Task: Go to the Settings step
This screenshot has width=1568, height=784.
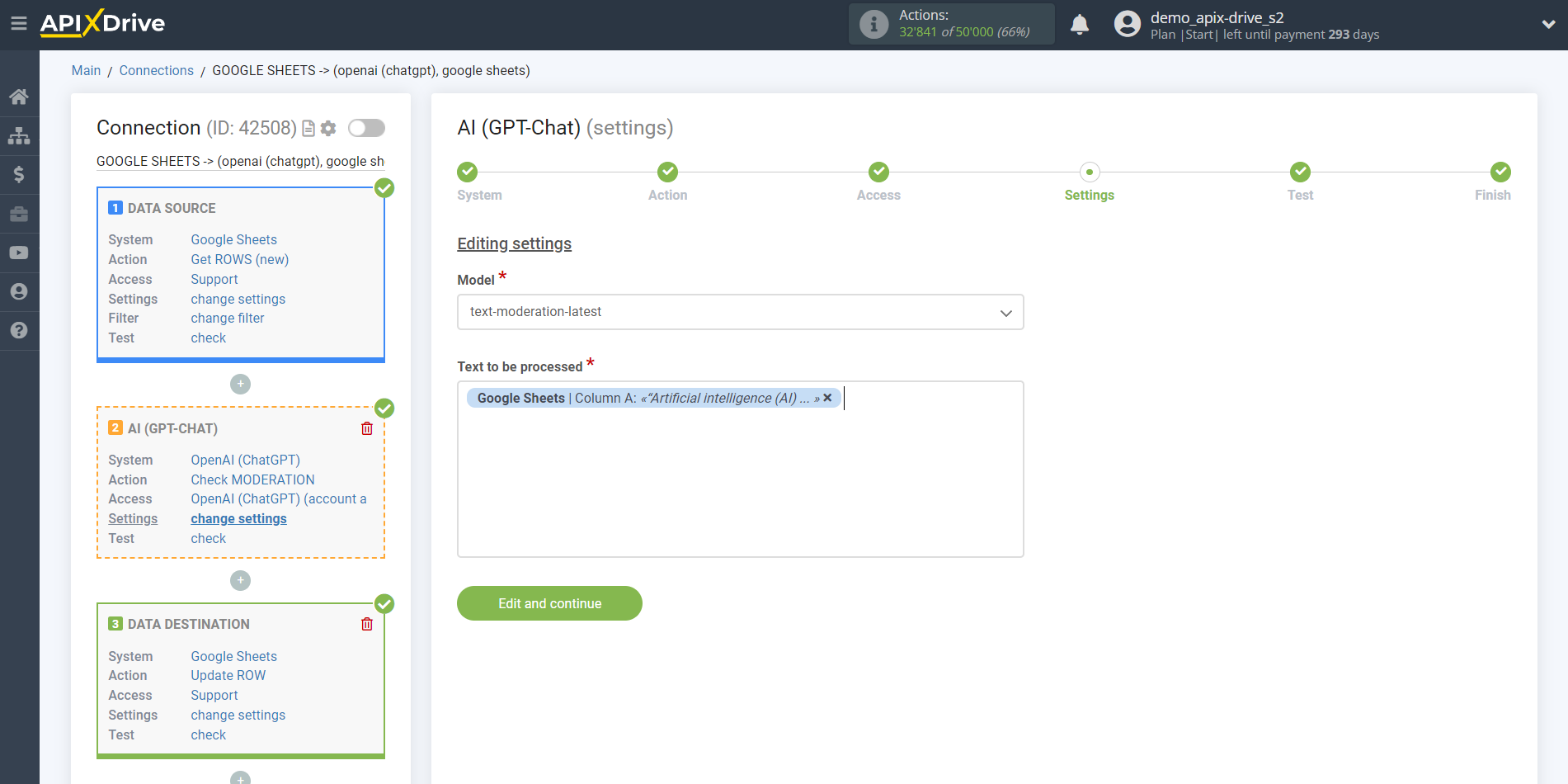Action: click(1089, 172)
